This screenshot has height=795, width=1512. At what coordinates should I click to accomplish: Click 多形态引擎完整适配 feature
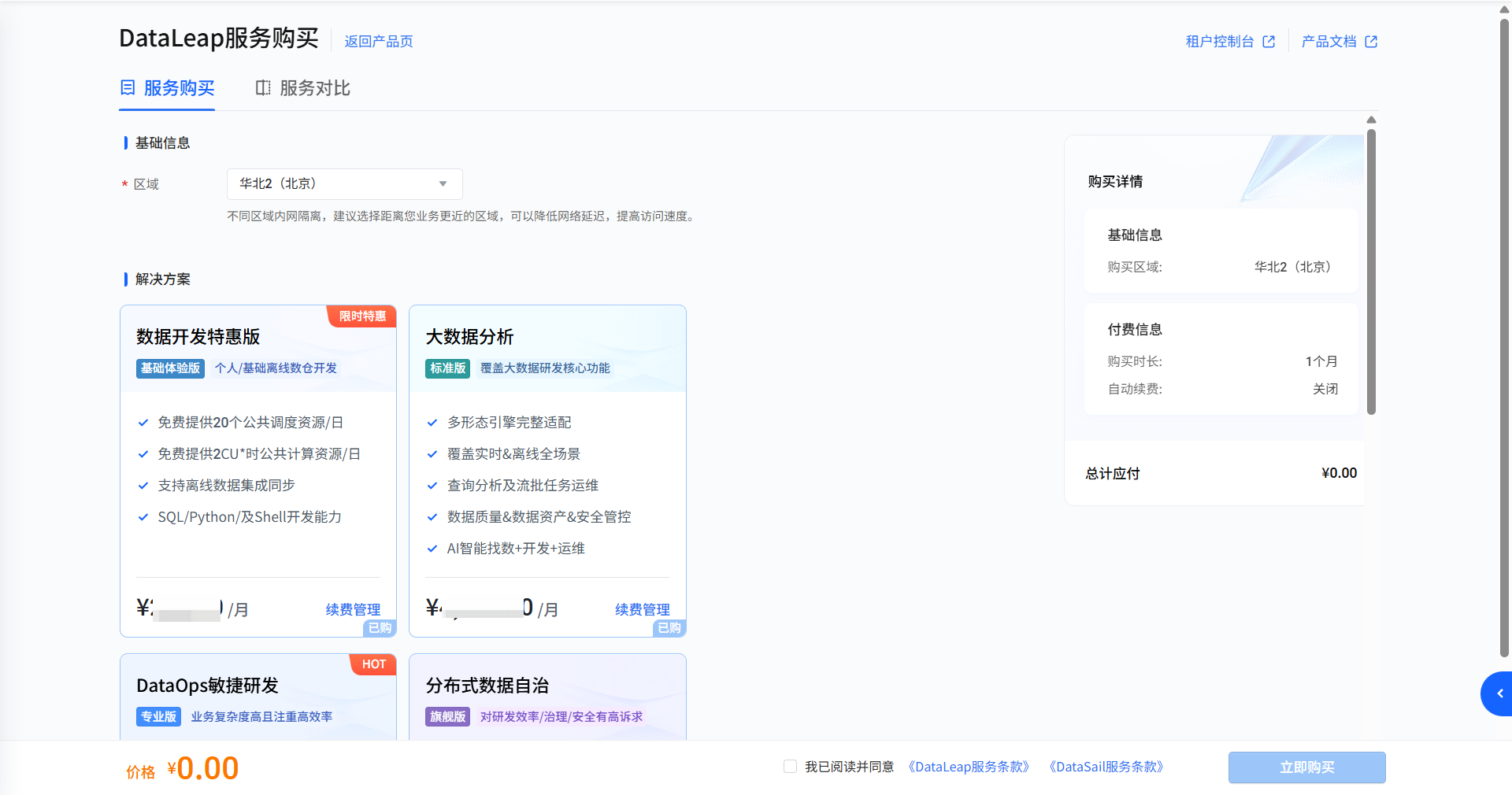coord(509,423)
